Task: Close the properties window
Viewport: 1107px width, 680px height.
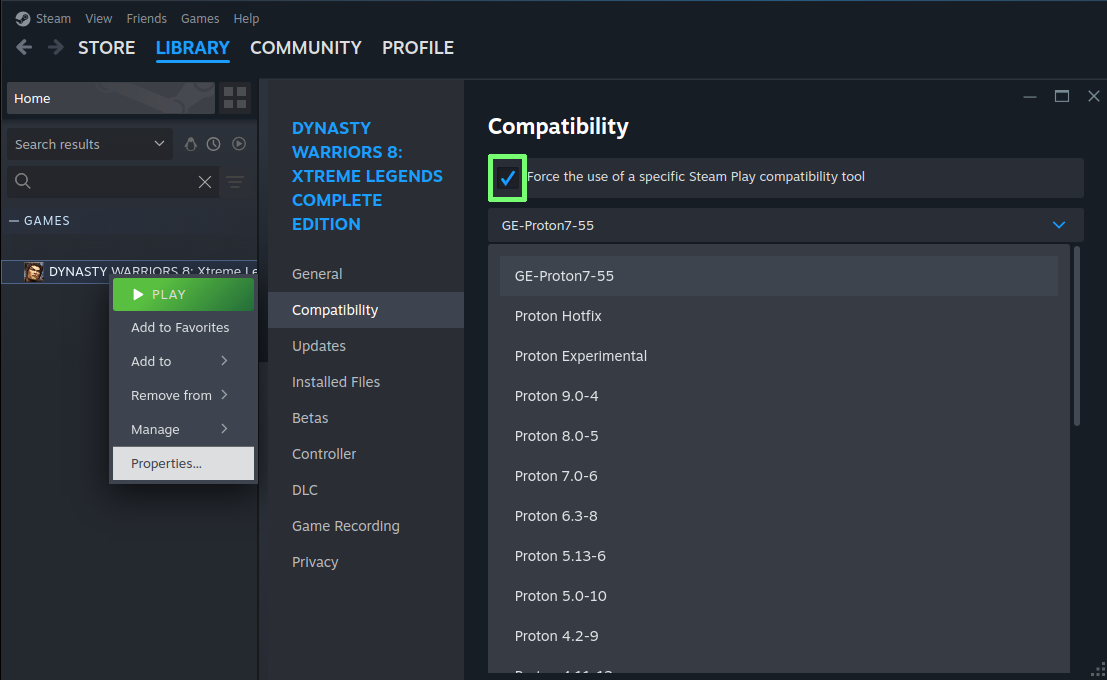Action: point(1094,96)
